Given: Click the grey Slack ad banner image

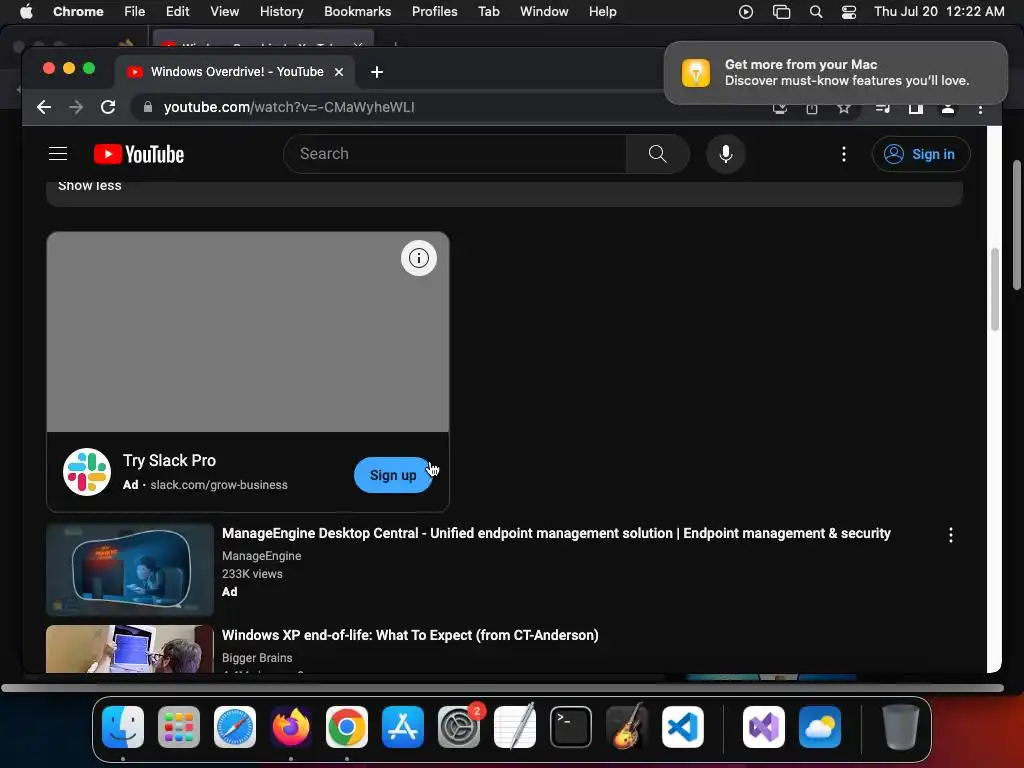Looking at the screenshot, I should [248, 332].
